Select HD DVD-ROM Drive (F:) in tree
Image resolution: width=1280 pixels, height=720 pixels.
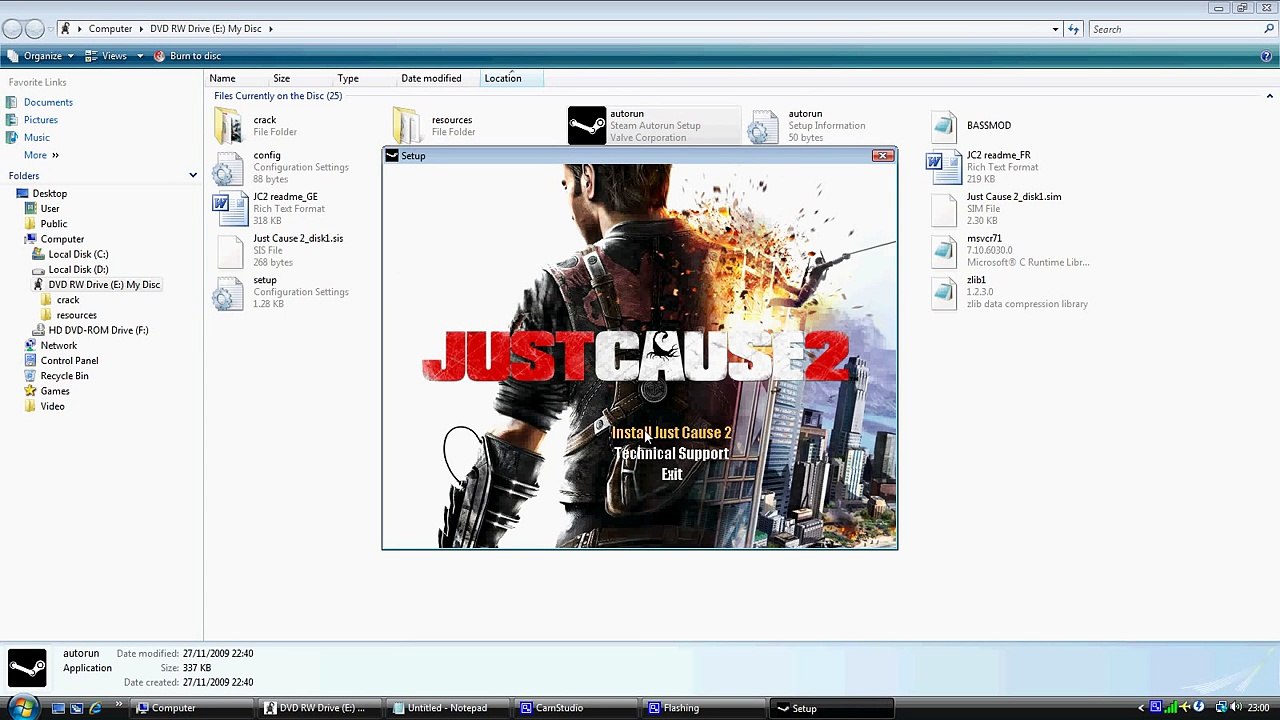coord(98,330)
